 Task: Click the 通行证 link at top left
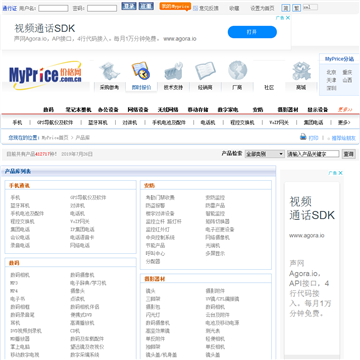[x=9, y=8]
